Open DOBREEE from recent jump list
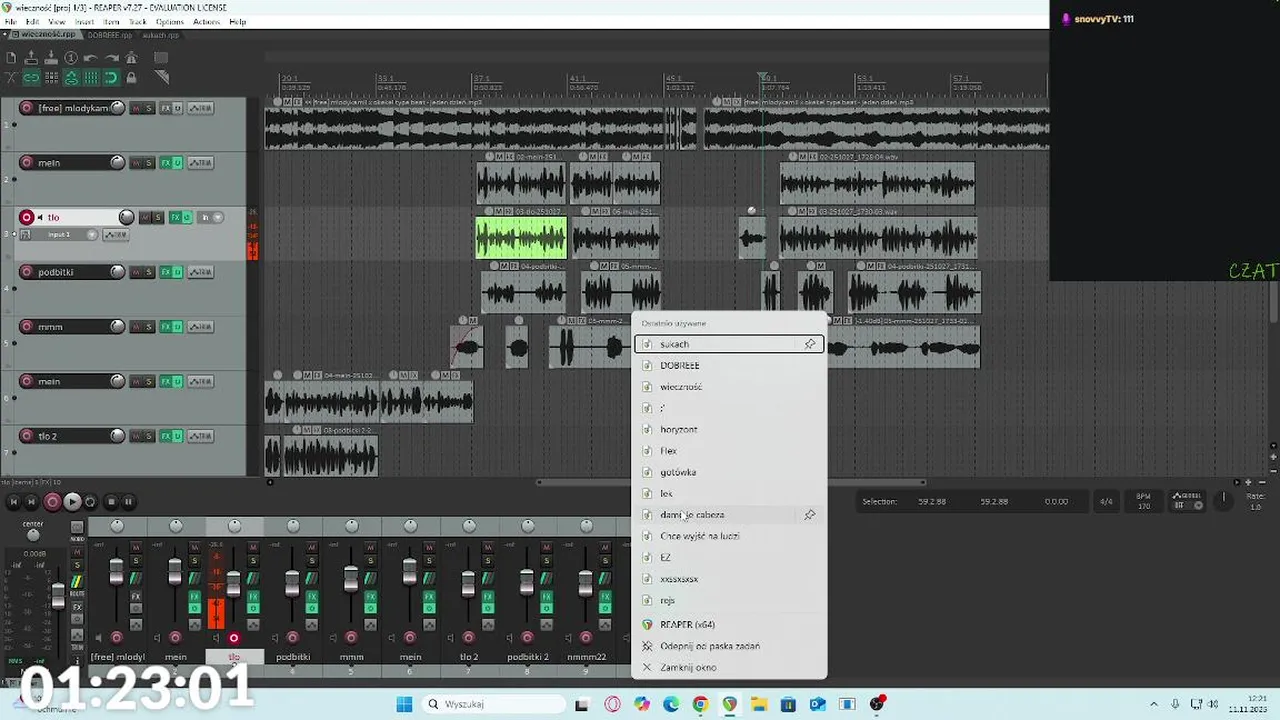1280x720 pixels. pyautogui.click(x=728, y=365)
